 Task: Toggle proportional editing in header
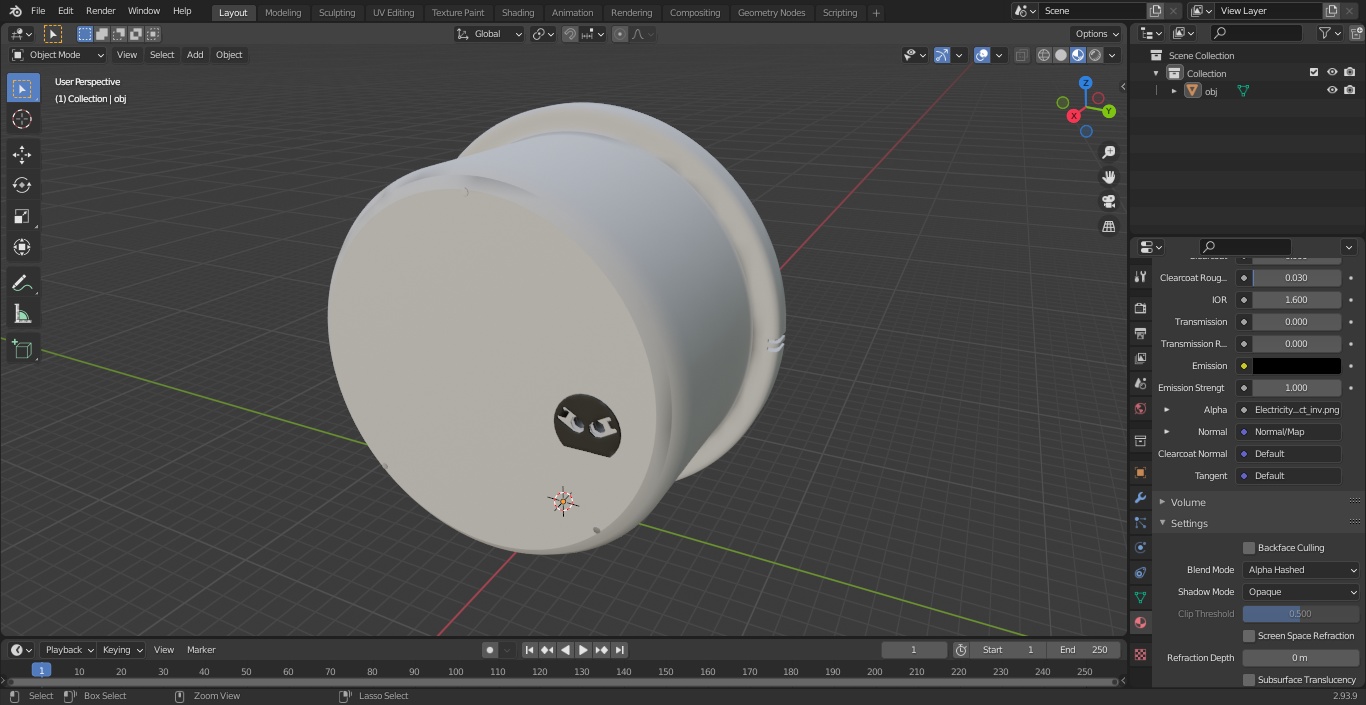click(620, 34)
